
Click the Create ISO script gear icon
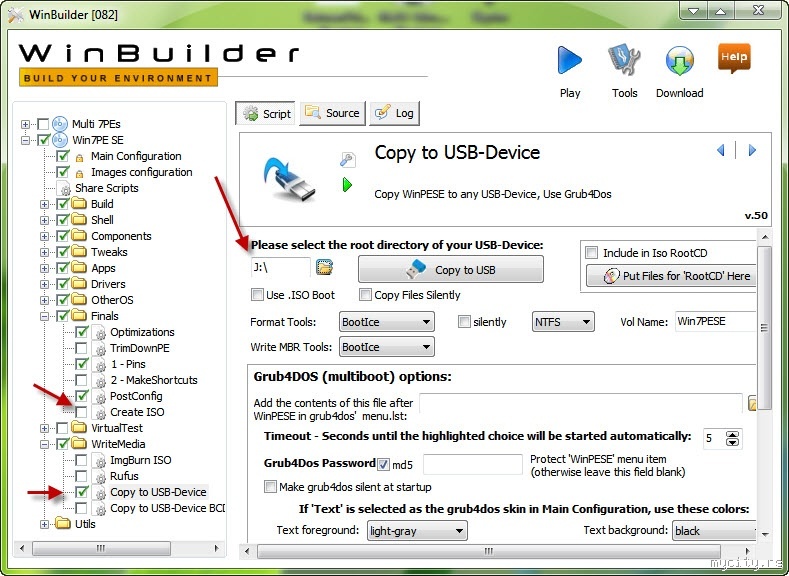(101, 413)
